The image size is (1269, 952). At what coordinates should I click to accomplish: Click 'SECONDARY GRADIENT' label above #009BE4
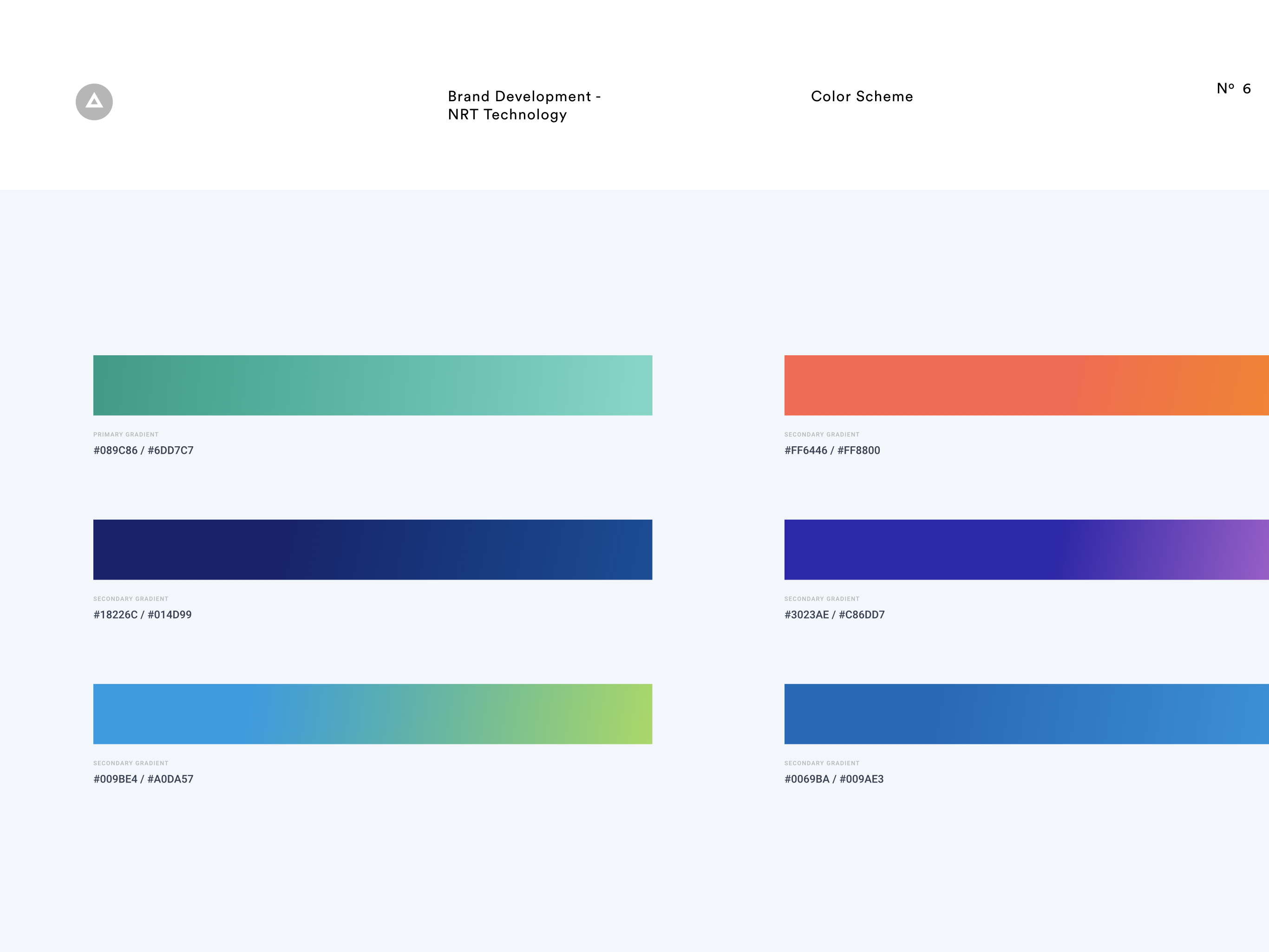click(131, 763)
